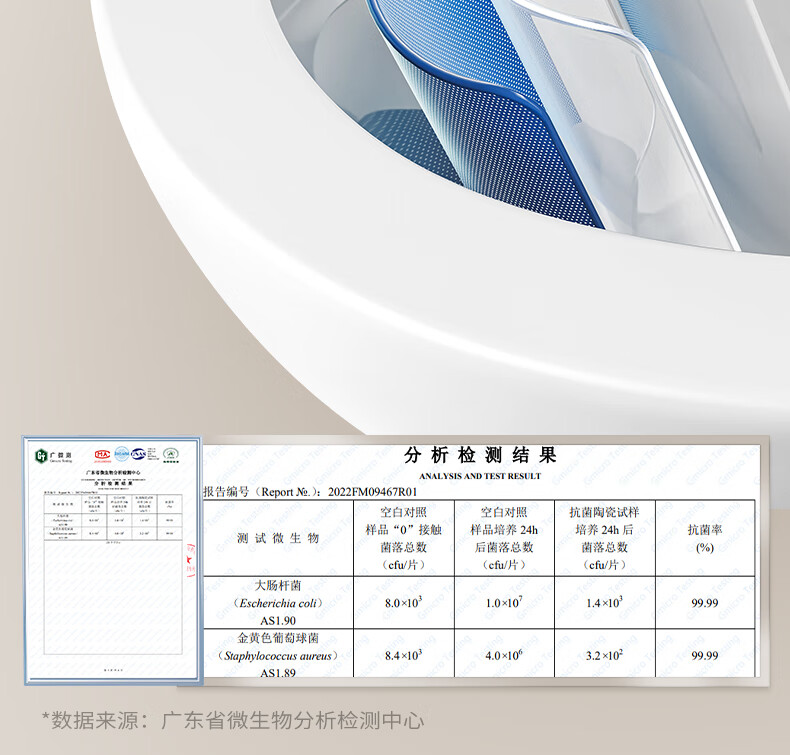Screen dimensions: 790x755
Task: Click the green hexagon 广微测 logo on the certificate
Action: click(x=41, y=456)
